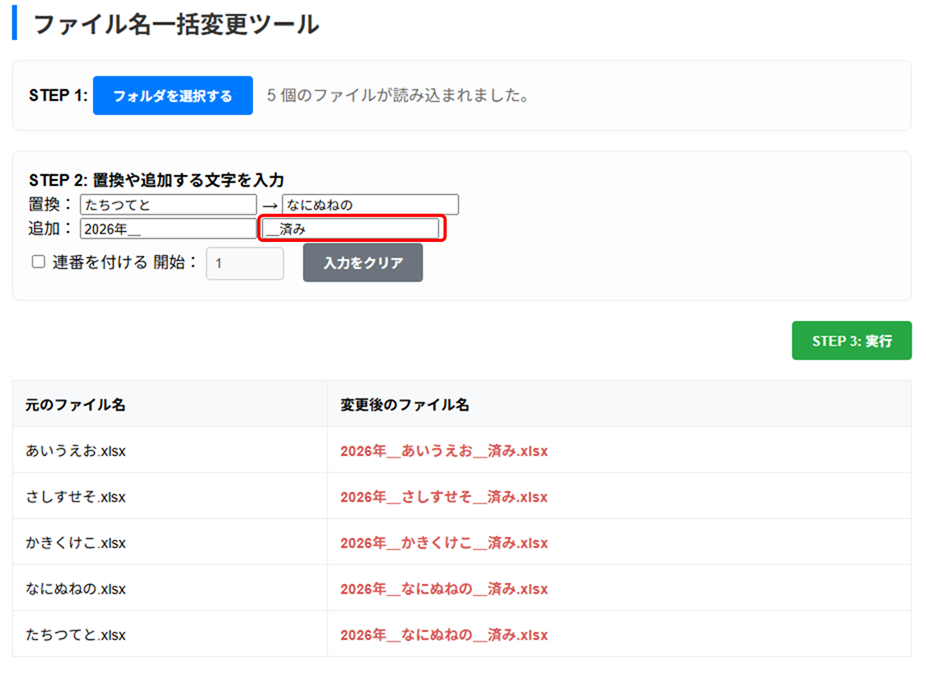The image size is (926, 681).
Task: Enable the 連番を付ける checkbox
Action: (x=39, y=262)
